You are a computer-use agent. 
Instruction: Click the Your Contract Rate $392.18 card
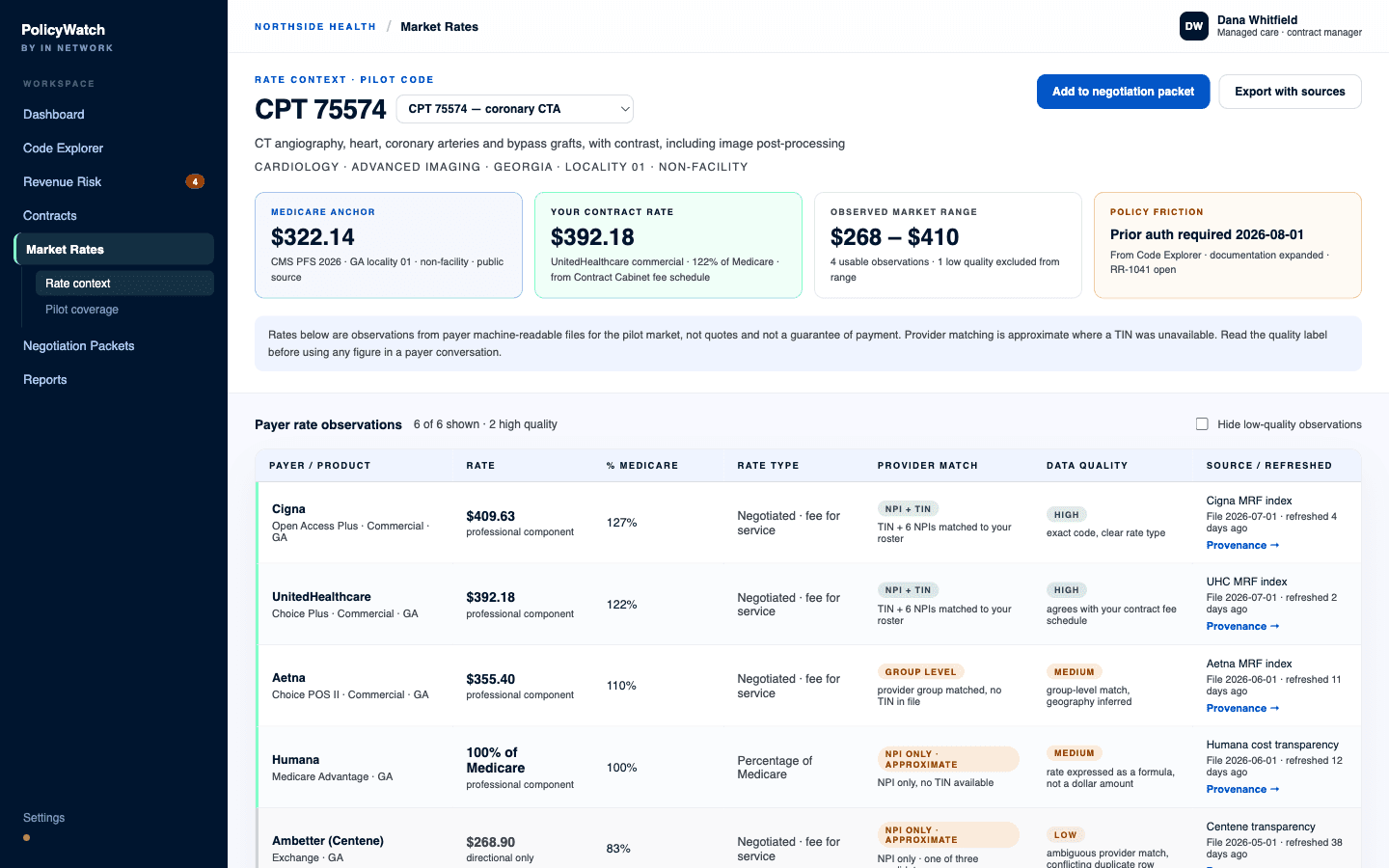[668, 245]
